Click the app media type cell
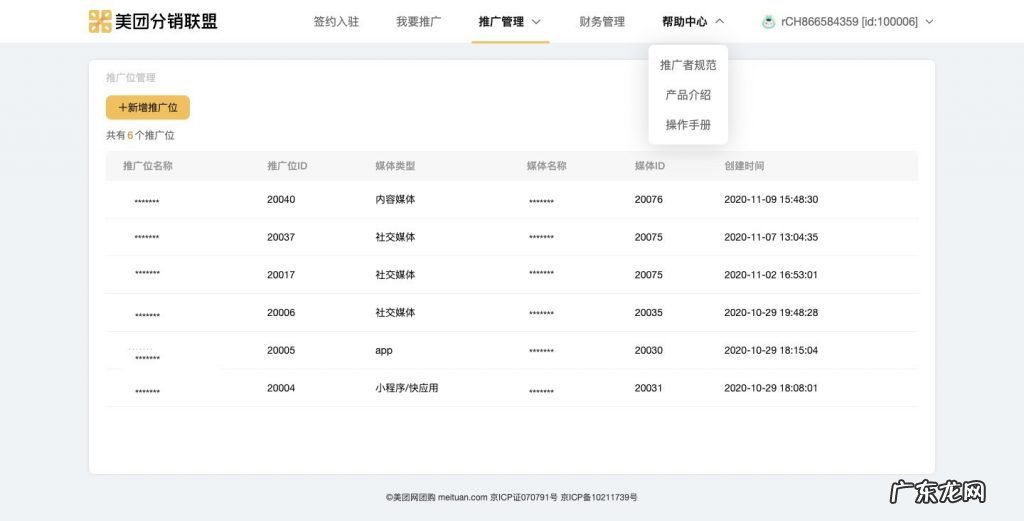 [x=384, y=351]
